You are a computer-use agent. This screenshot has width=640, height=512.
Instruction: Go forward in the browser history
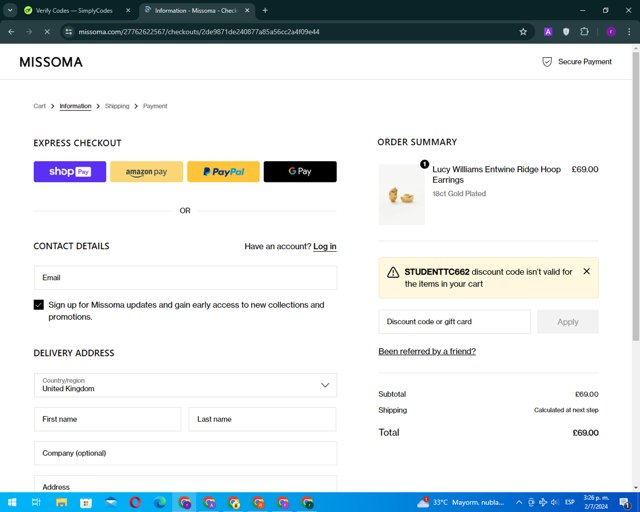coord(29,32)
